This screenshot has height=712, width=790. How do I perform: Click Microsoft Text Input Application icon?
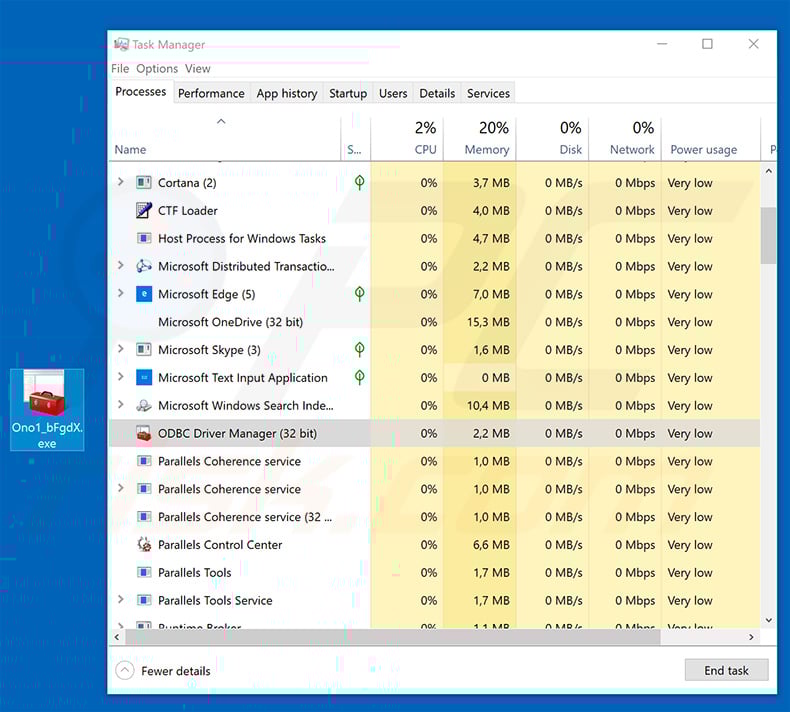pyautogui.click(x=144, y=377)
